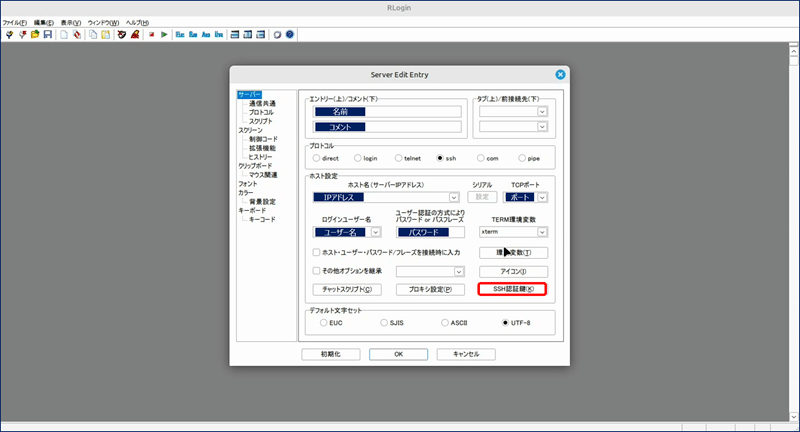The image size is (800, 432).
Task: Open the upper タブ dropdown
Action: pyautogui.click(x=542, y=112)
